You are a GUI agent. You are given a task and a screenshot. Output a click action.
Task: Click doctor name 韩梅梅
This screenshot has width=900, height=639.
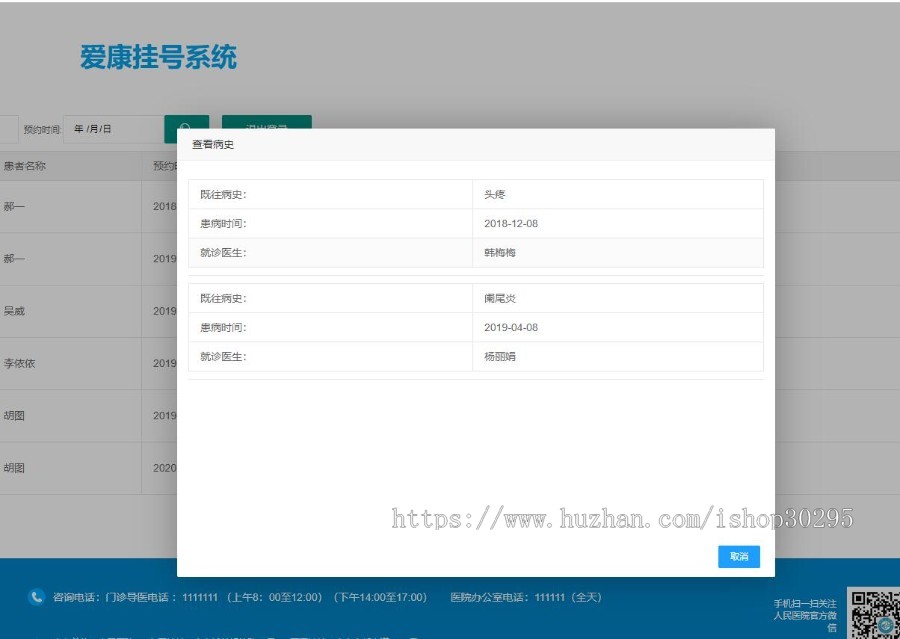499,253
